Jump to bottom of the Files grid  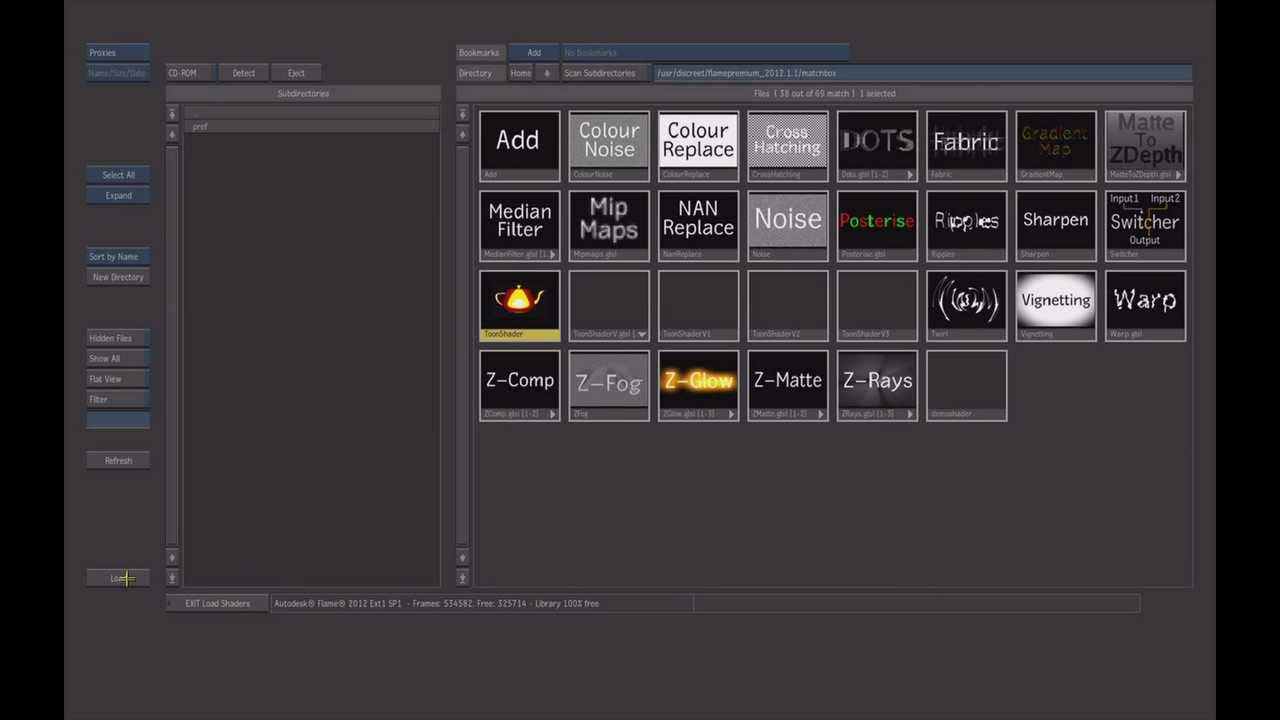[462, 578]
